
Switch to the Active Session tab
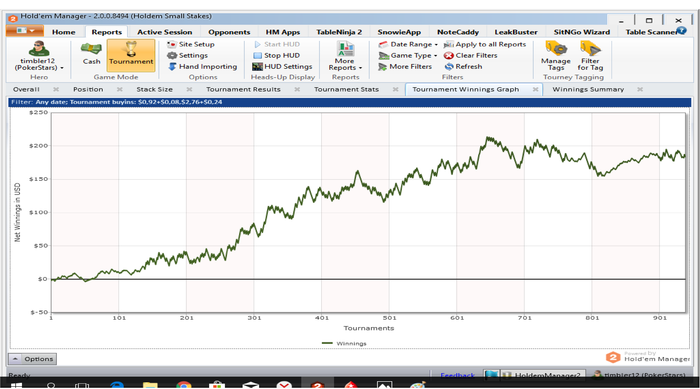point(165,32)
